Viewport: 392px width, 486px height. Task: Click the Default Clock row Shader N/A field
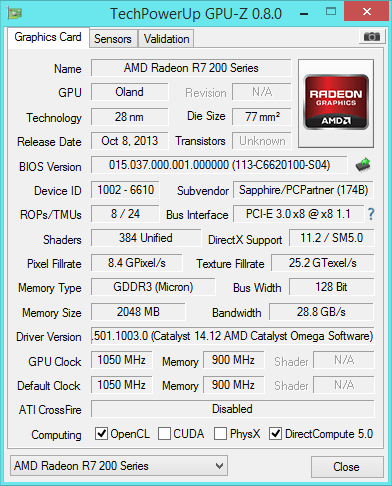click(x=344, y=385)
